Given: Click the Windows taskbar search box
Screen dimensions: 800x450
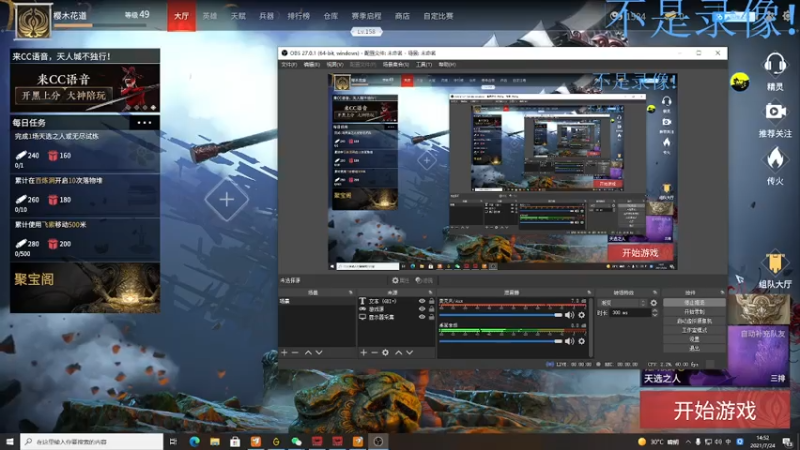Looking at the screenshot, I should [x=91, y=441].
